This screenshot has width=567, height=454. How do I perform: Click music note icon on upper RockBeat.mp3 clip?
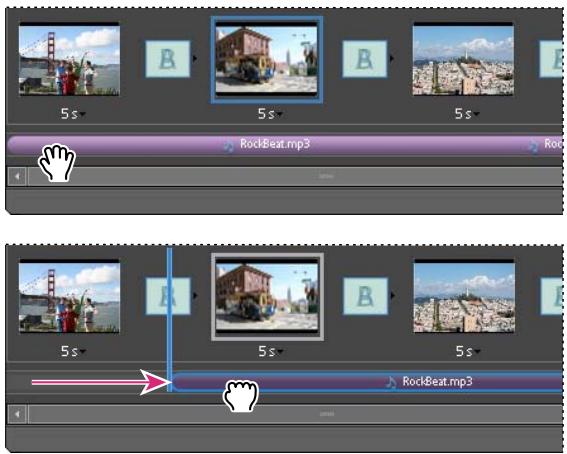[229, 146]
